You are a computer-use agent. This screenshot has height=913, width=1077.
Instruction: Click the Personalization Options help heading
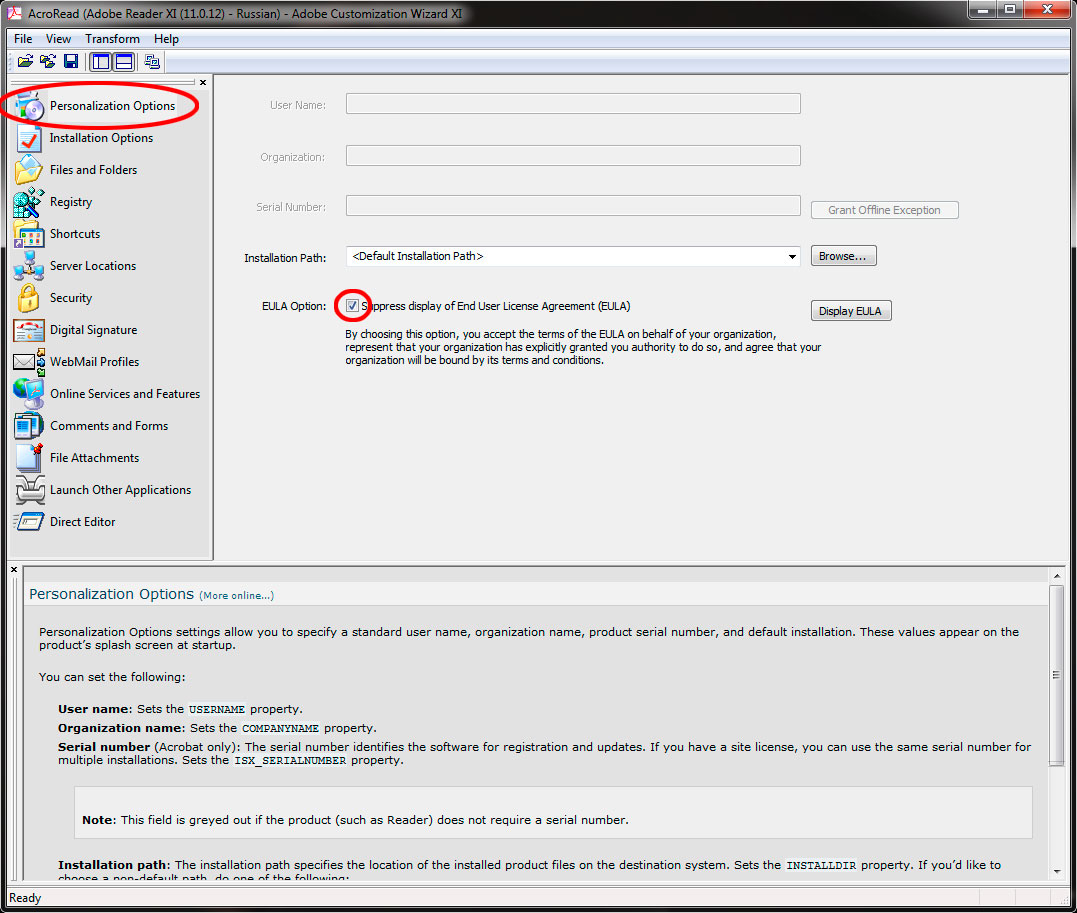(111, 594)
